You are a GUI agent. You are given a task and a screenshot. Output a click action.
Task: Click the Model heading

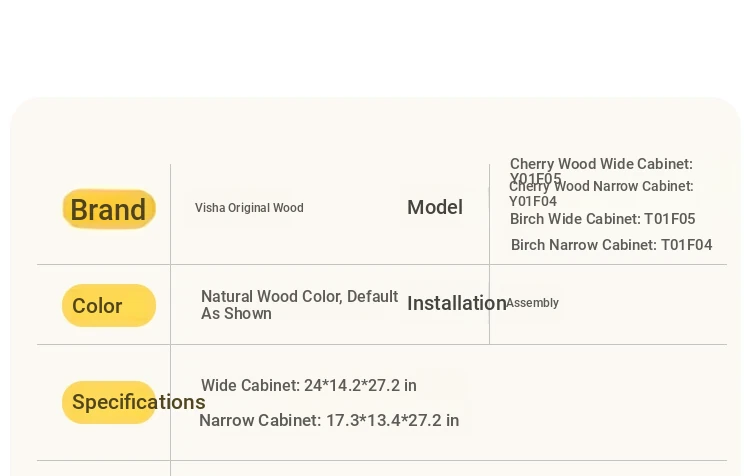435,207
